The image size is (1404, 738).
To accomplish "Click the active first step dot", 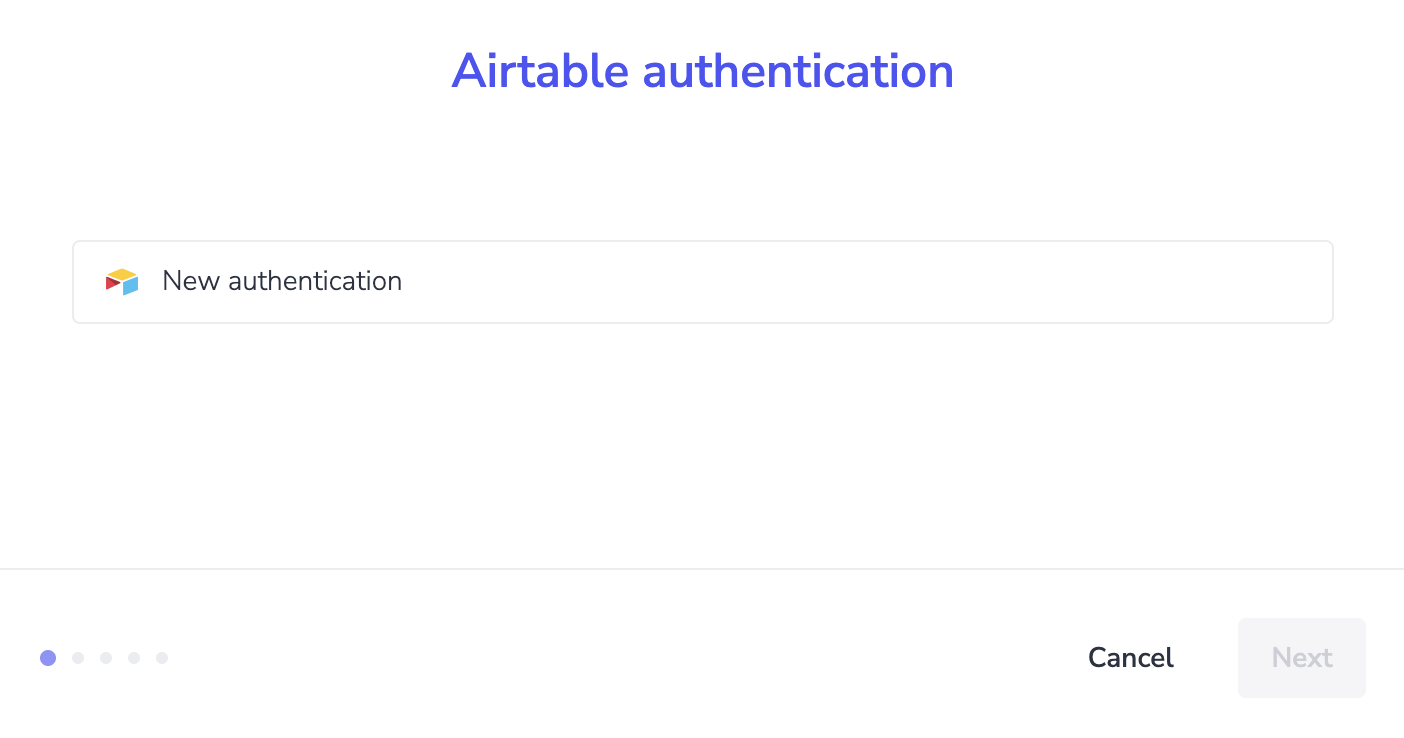I will 48,658.
